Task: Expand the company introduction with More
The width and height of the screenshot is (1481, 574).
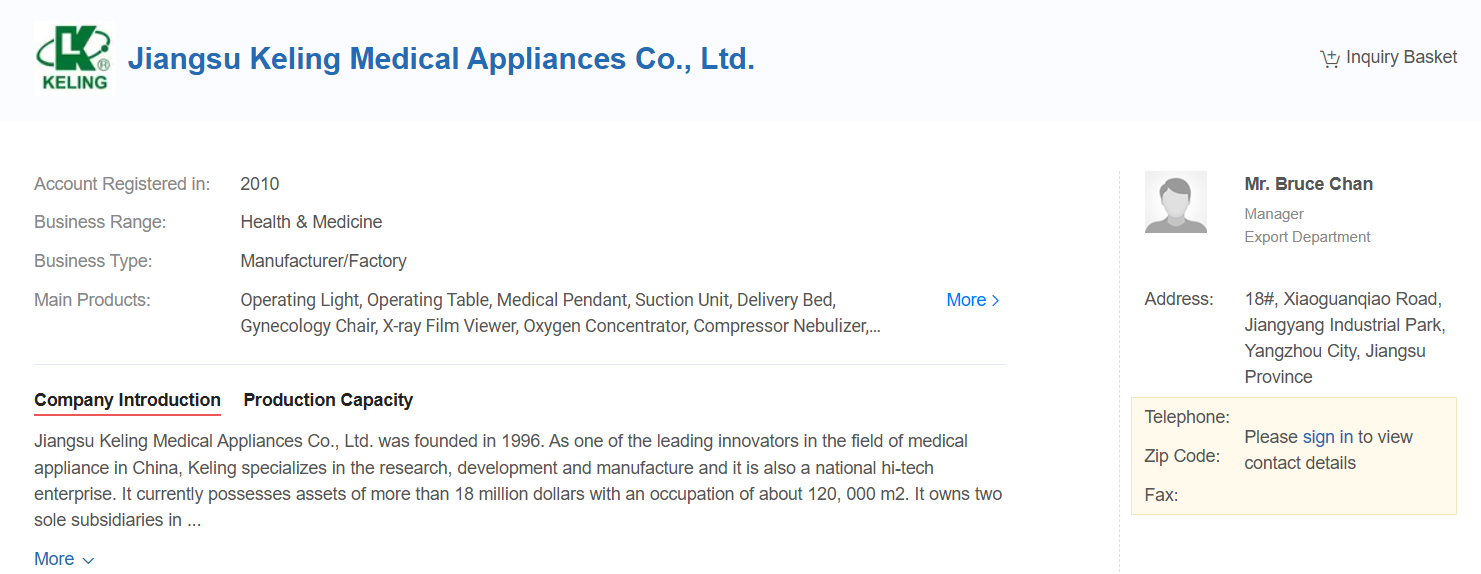Action: 54,559
